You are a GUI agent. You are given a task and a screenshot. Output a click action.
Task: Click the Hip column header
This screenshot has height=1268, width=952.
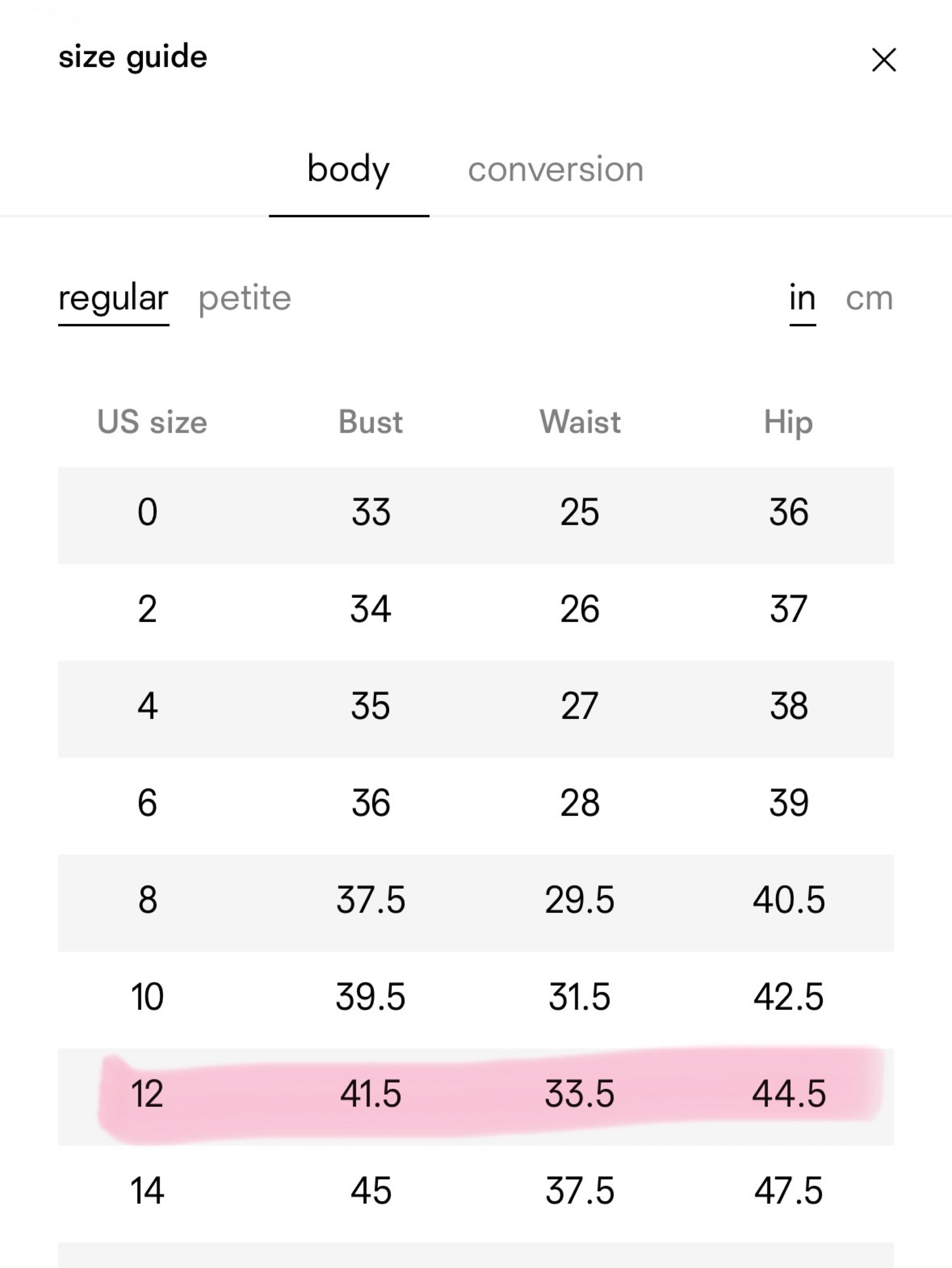(788, 423)
